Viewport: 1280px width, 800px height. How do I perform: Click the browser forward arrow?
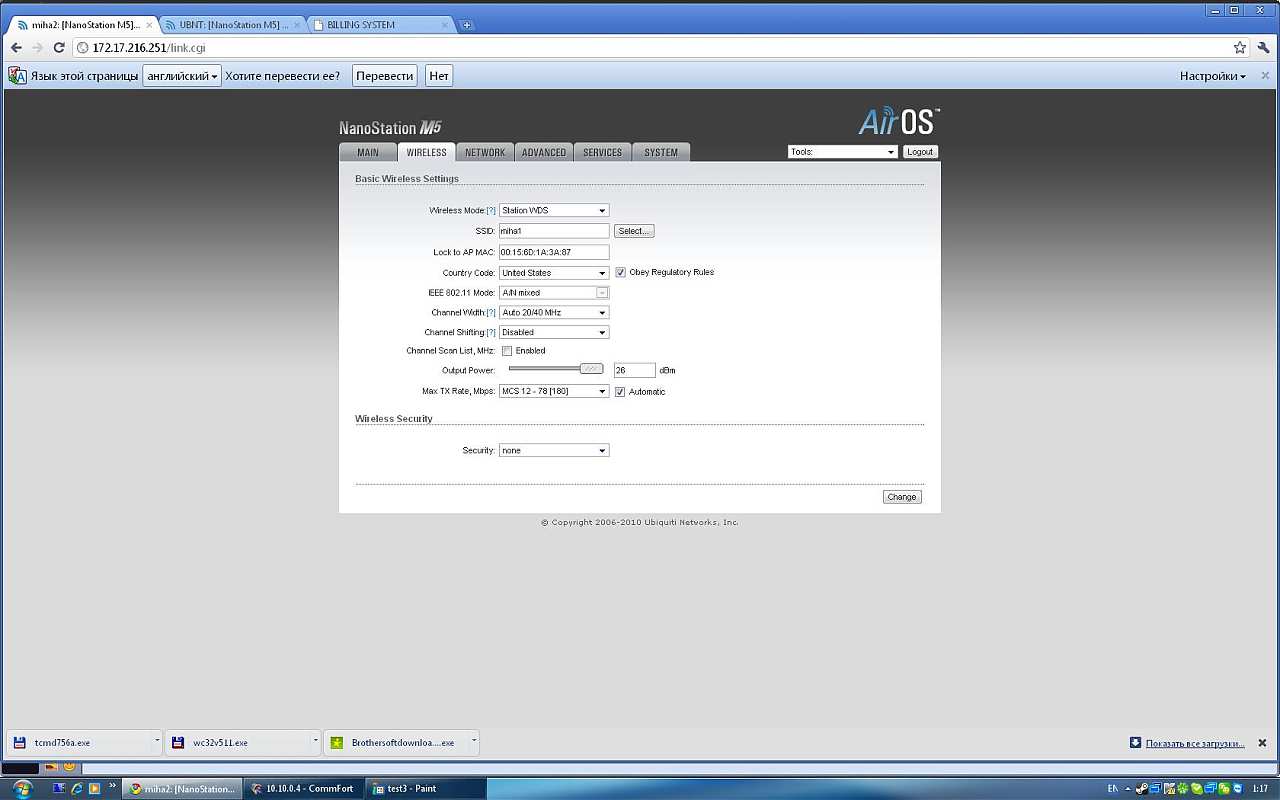coord(37,48)
